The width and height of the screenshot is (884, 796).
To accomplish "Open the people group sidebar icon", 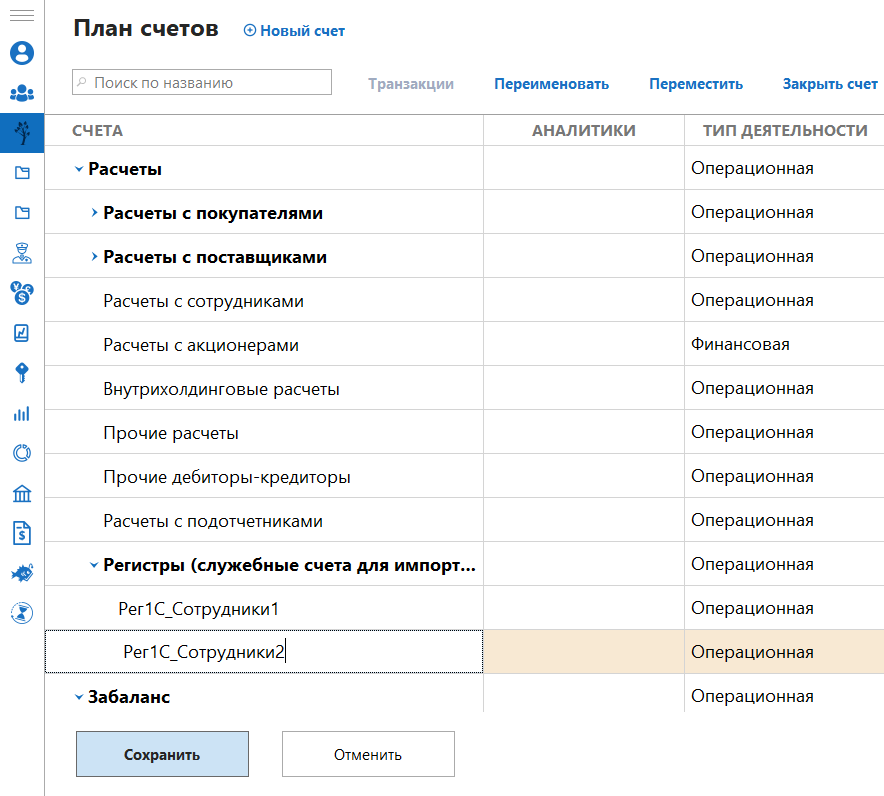I will (21, 93).
